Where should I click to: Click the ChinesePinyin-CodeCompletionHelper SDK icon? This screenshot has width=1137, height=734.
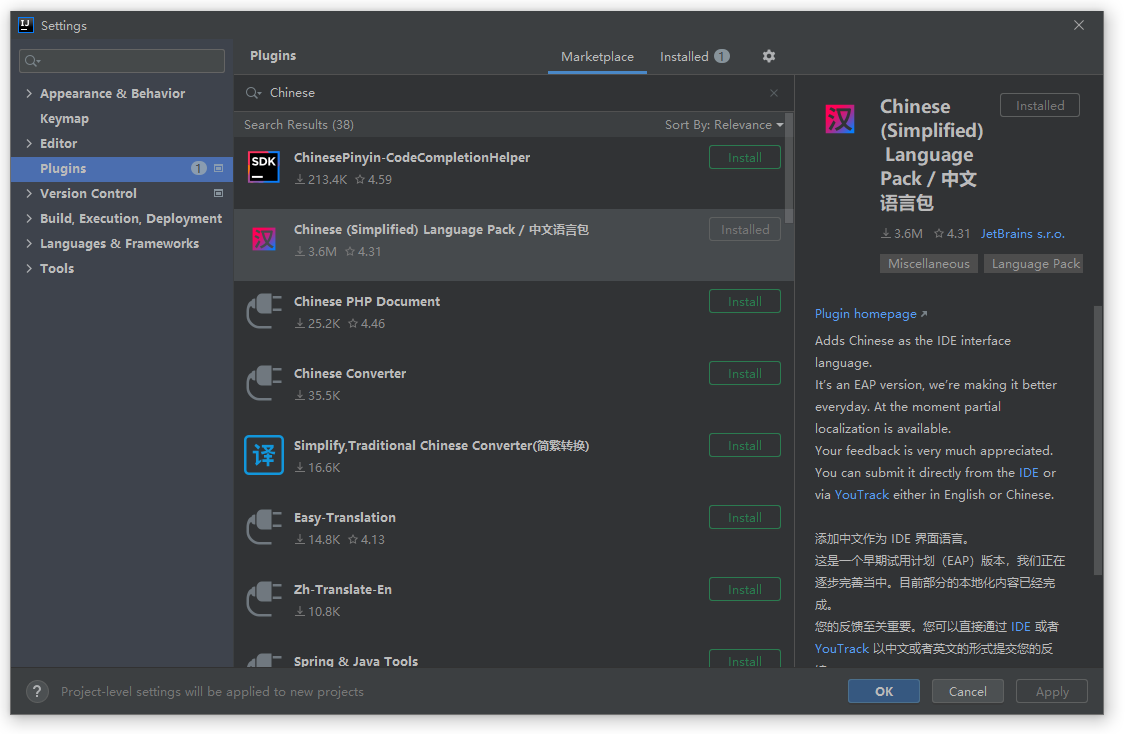pos(264,168)
